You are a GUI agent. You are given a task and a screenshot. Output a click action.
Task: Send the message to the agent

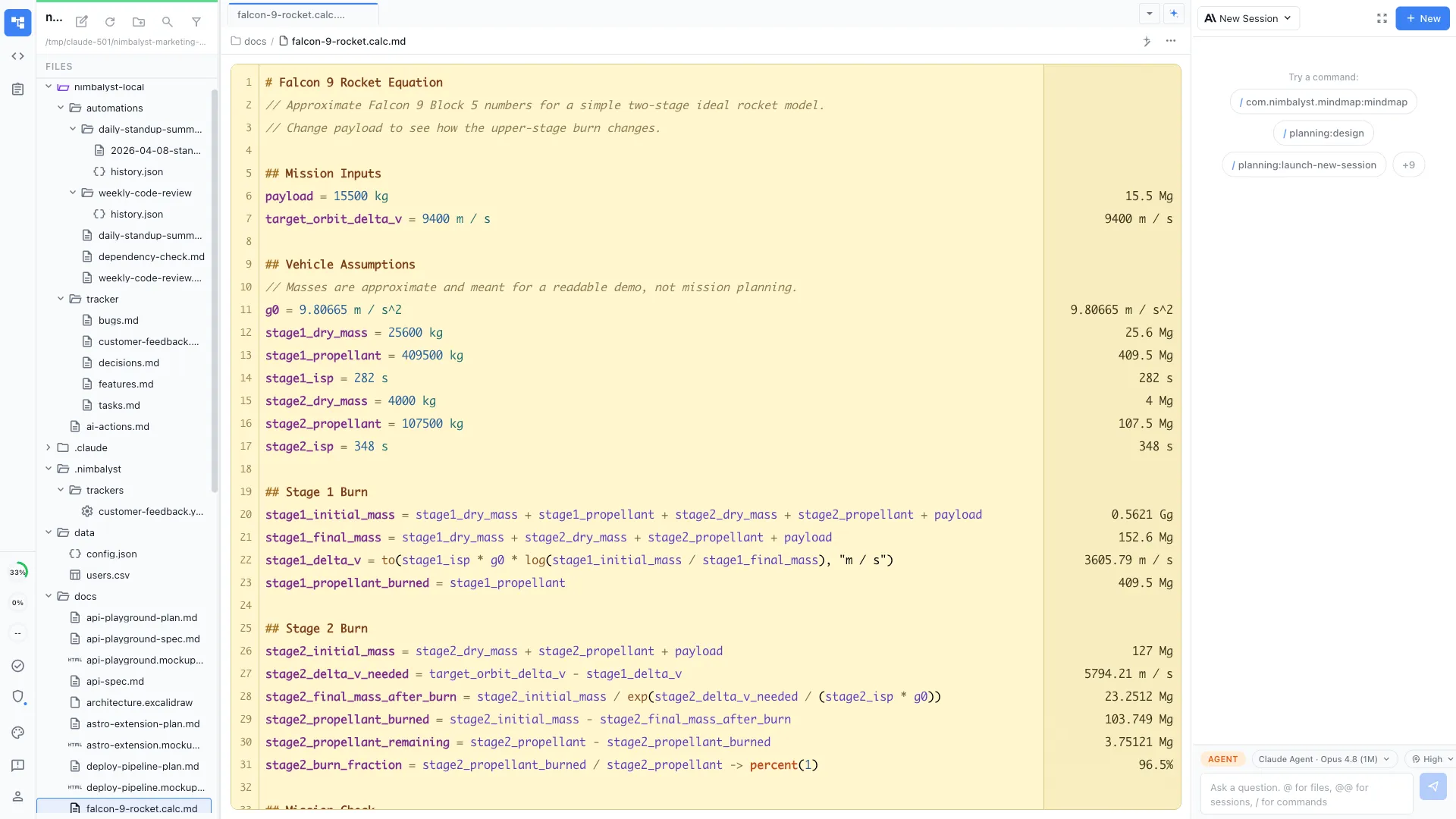click(x=1432, y=786)
